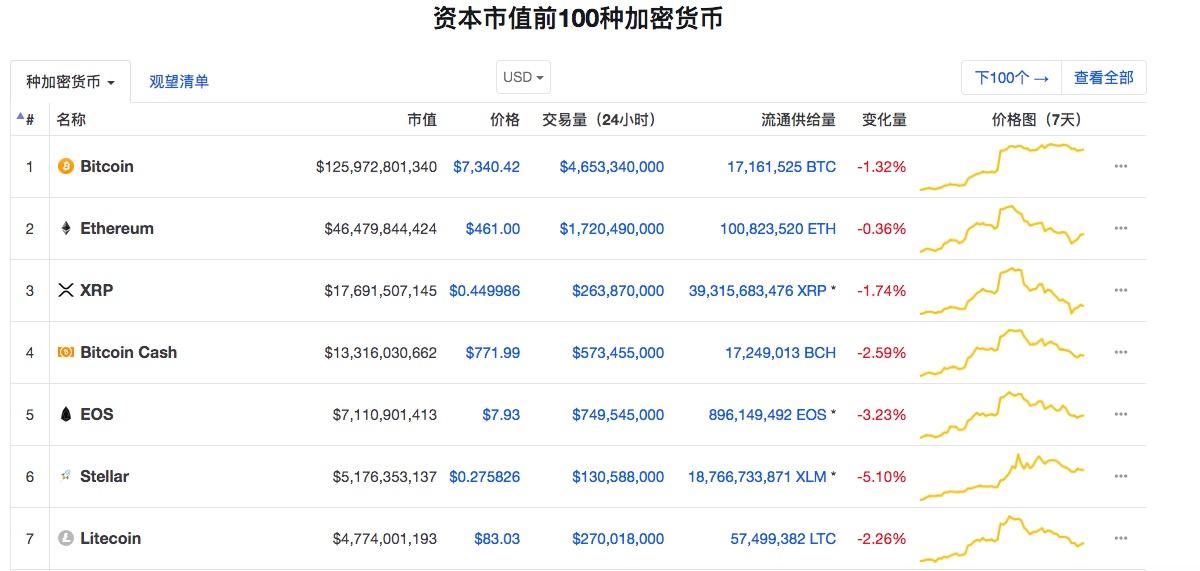The height and width of the screenshot is (571, 1200).
Task: Sort table by 市值 column header
Action: click(x=421, y=120)
